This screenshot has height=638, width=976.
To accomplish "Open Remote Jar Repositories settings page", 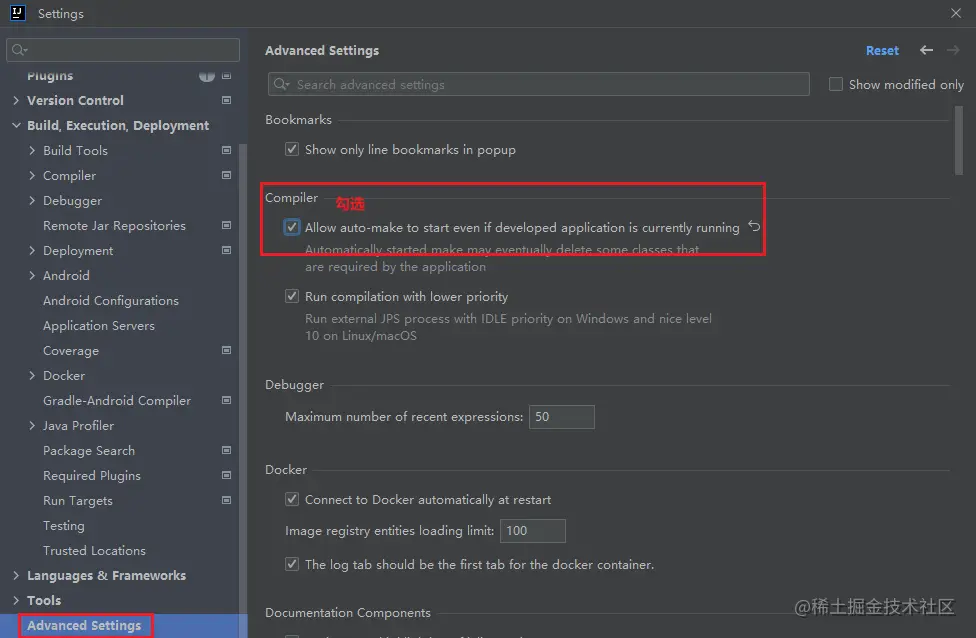I will (114, 225).
